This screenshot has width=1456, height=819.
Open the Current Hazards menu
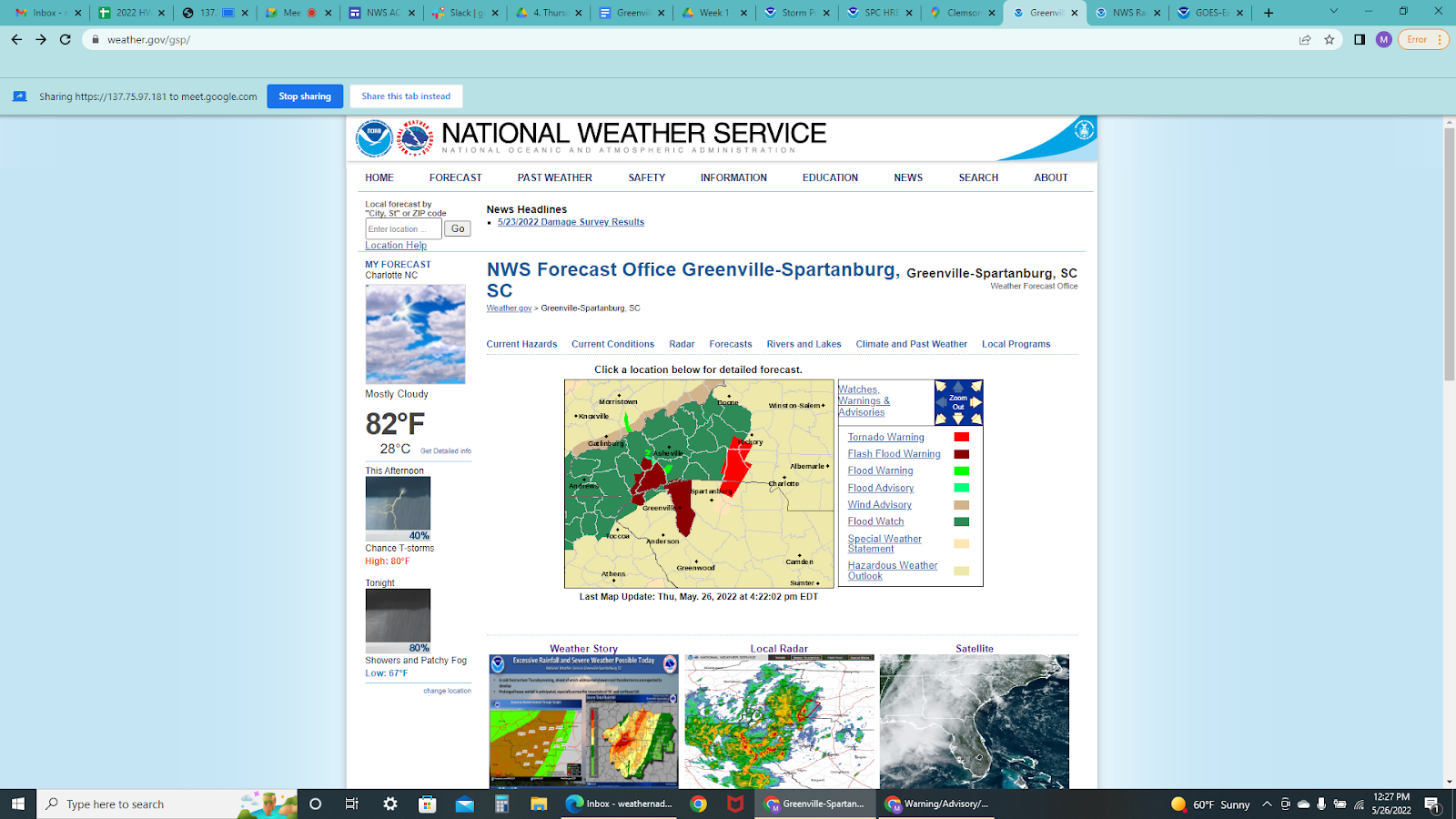[x=521, y=344]
